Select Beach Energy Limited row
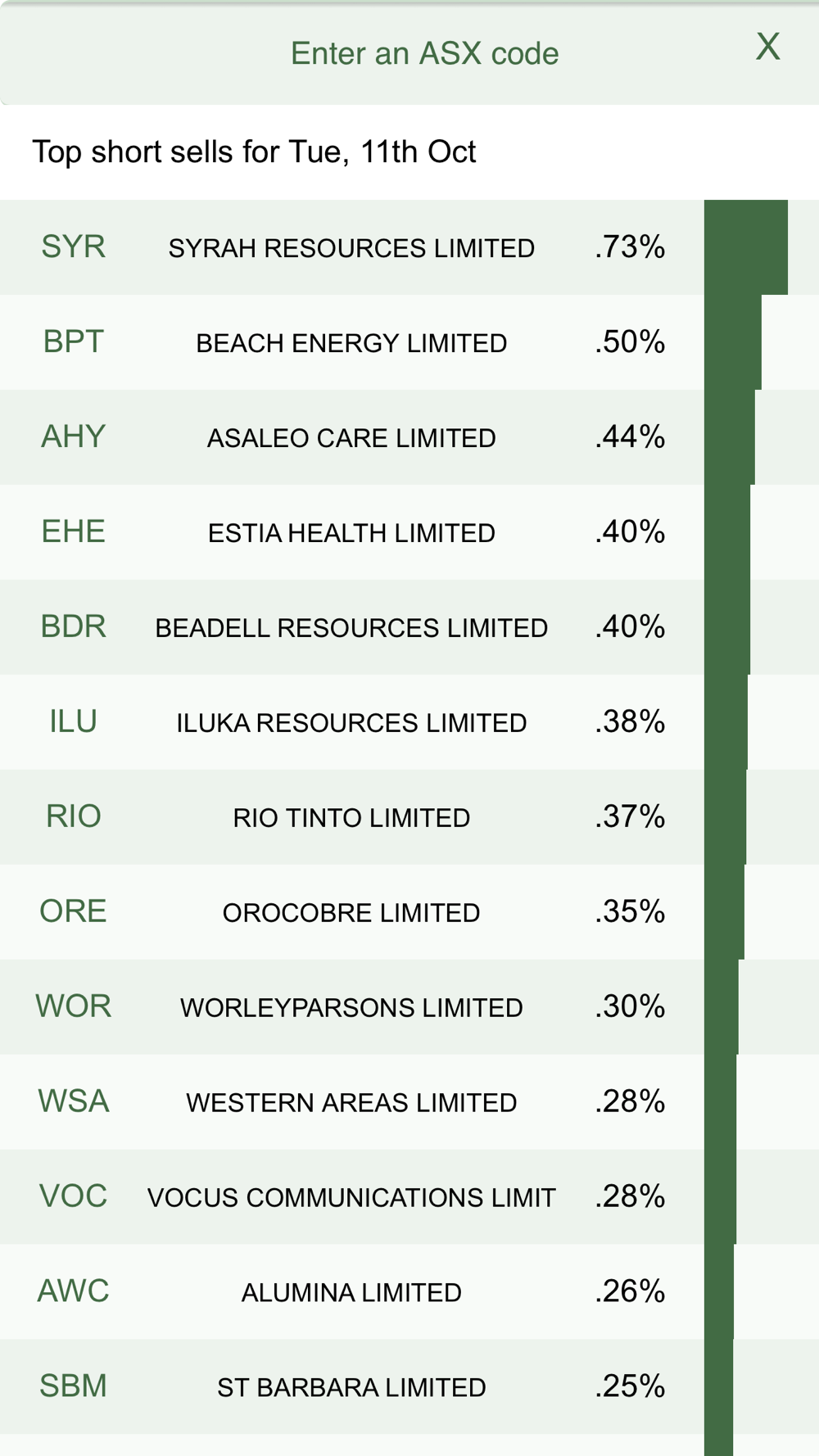819x1456 pixels. point(409,342)
